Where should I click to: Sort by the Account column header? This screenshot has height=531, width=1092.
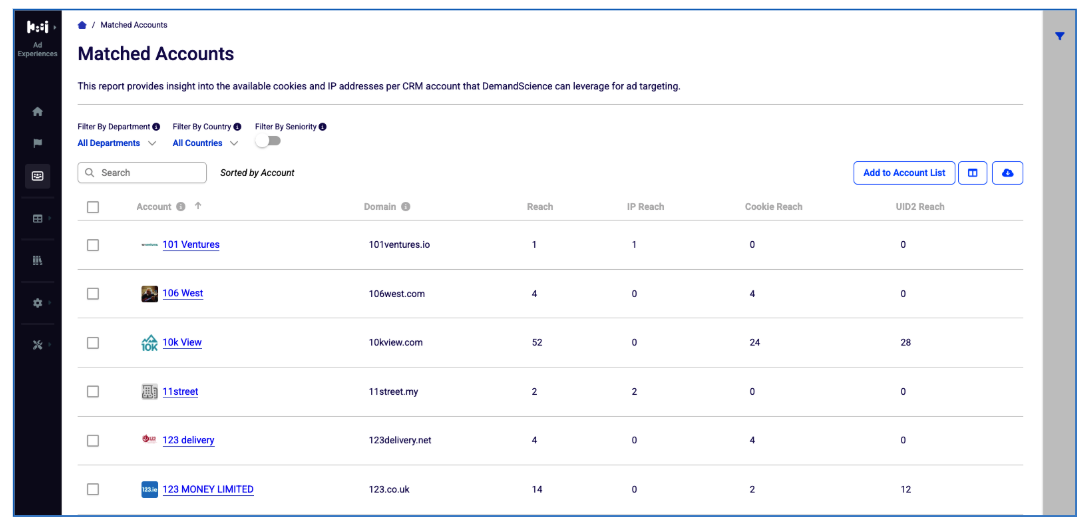153,207
